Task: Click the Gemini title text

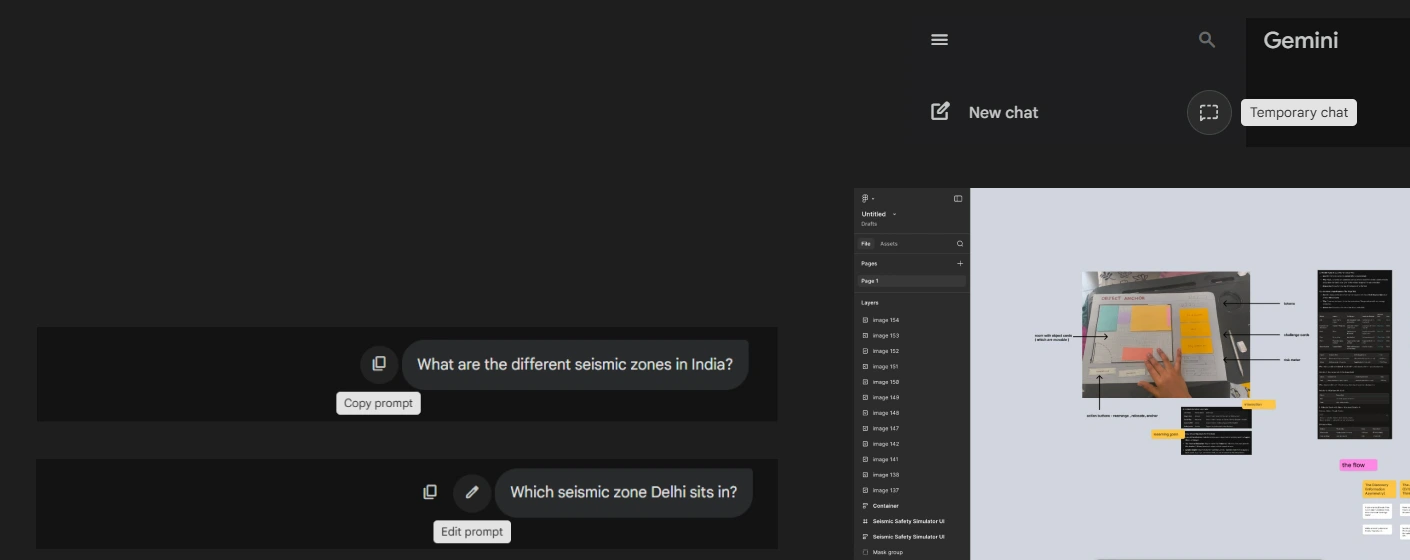Action: click(x=1300, y=40)
